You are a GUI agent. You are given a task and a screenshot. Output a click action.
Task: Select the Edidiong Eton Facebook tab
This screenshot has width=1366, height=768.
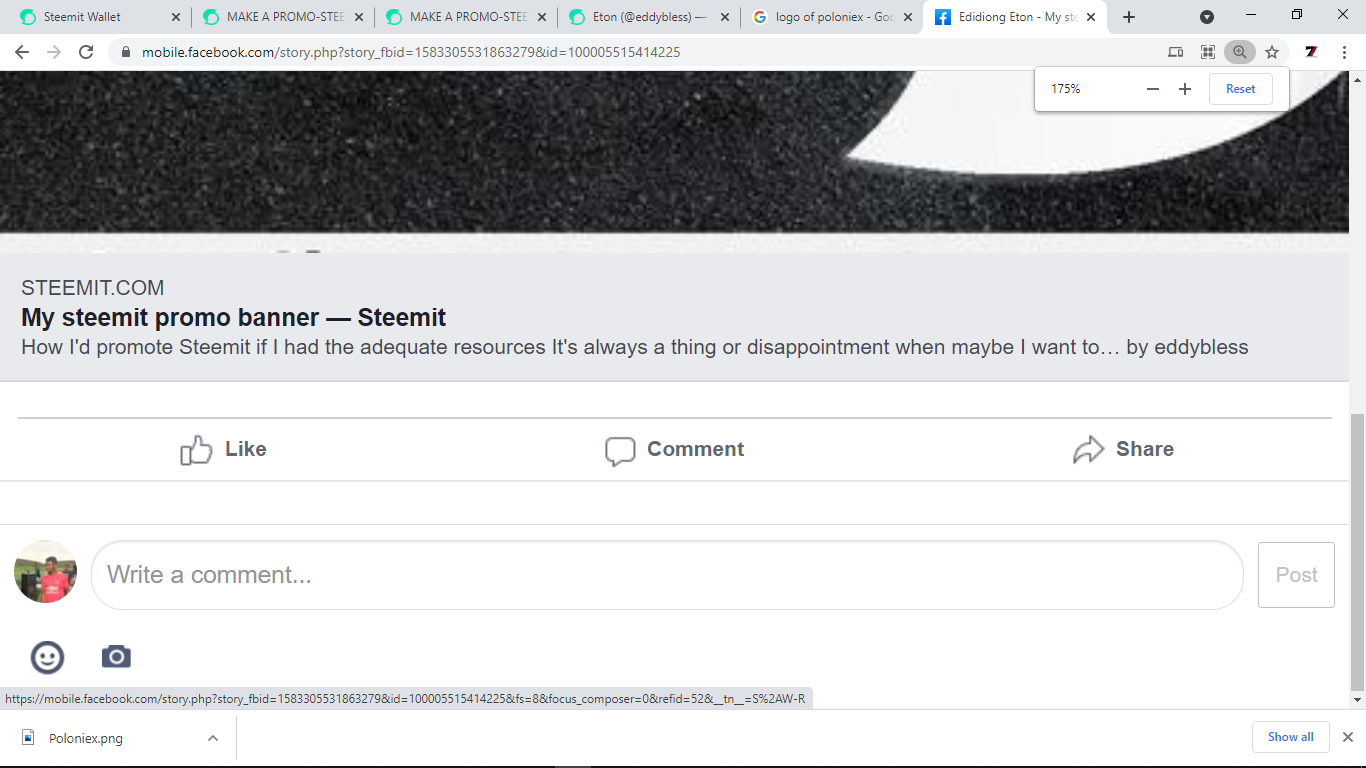coord(1014,17)
